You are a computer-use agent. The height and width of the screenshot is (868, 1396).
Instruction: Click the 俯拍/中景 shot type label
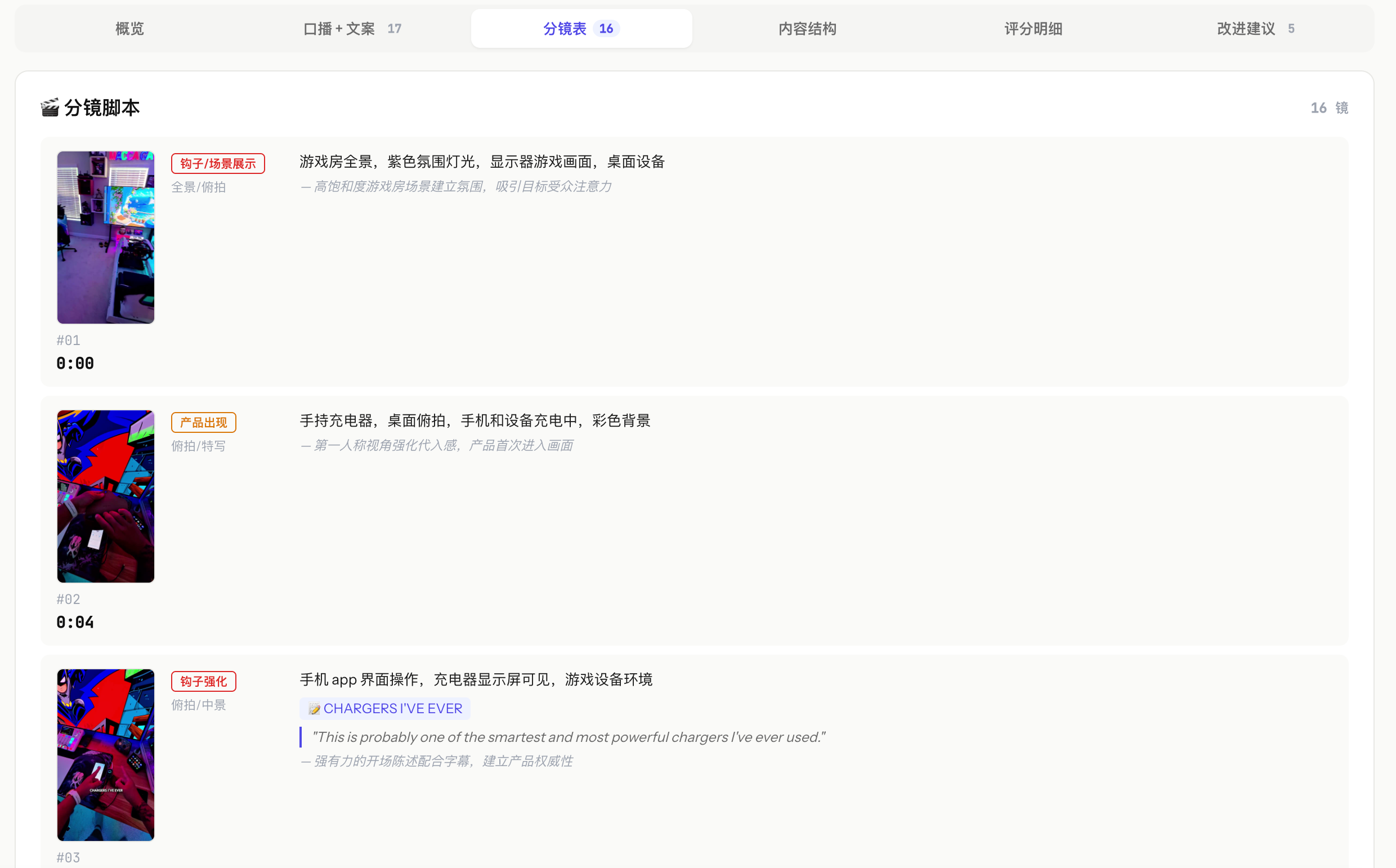(199, 705)
